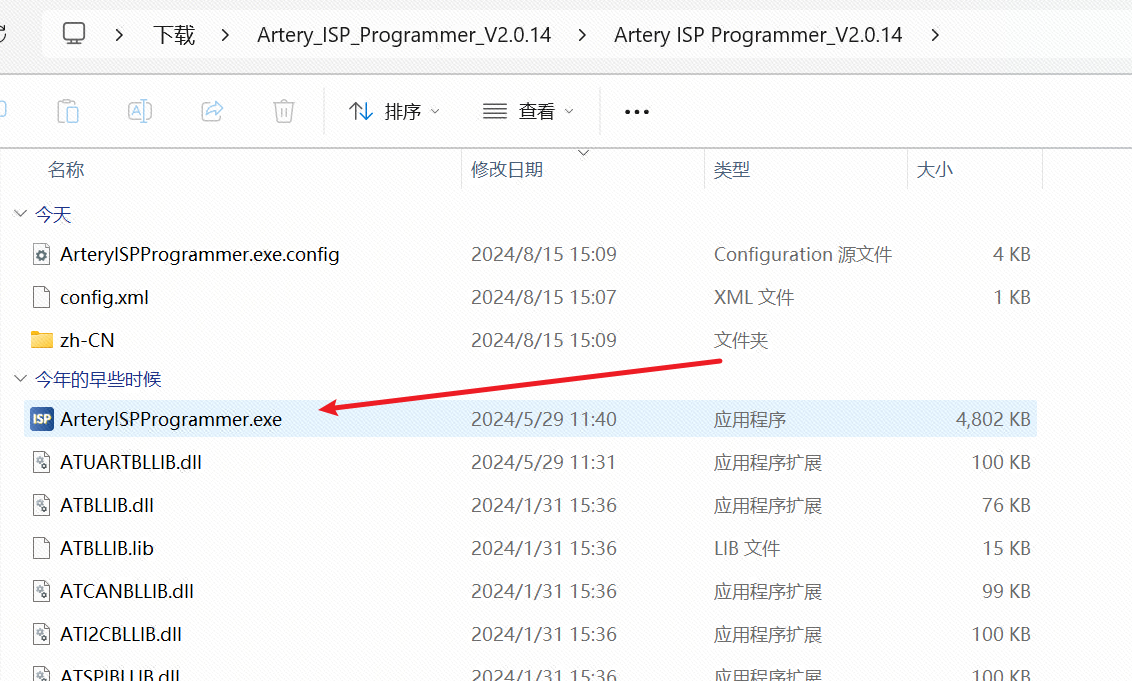
Task: Go to 下载 folder in breadcrumb
Action: click(174, 35)
